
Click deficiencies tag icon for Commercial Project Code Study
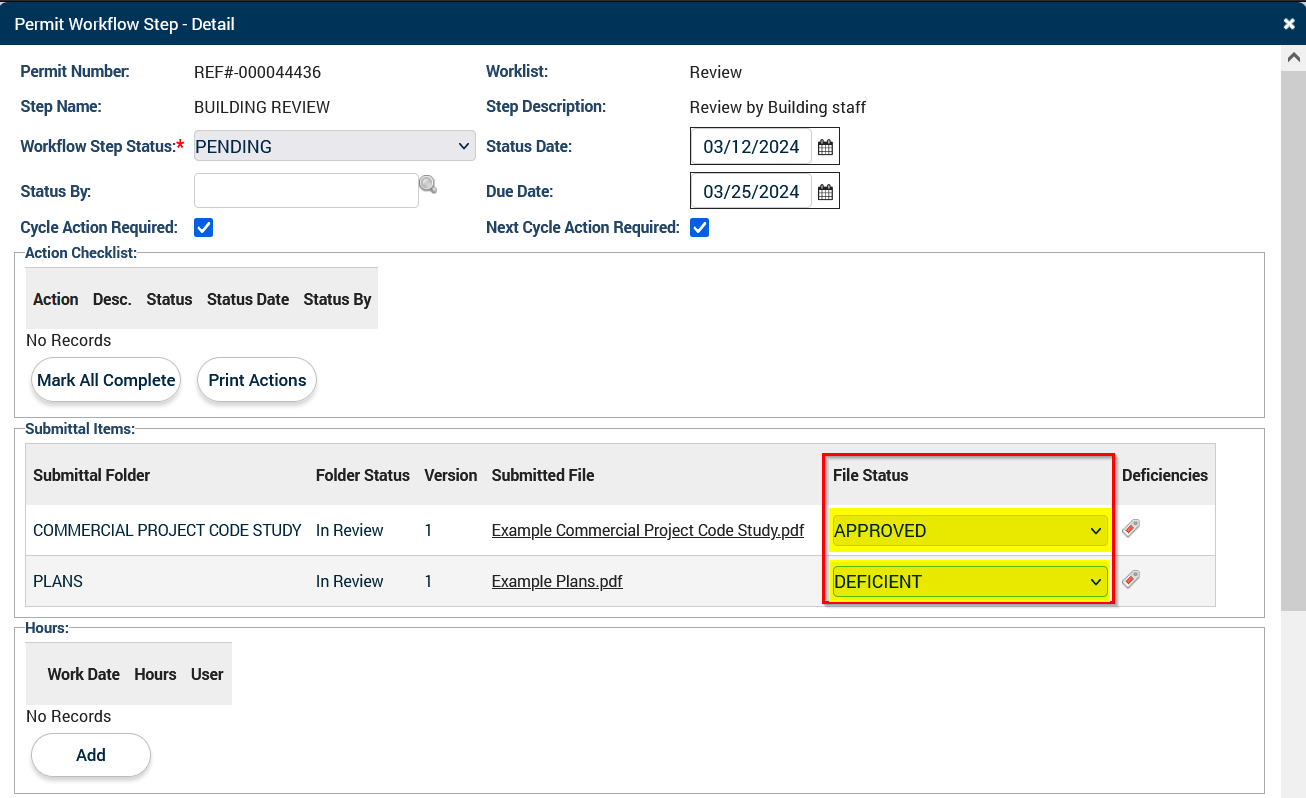1131,528
